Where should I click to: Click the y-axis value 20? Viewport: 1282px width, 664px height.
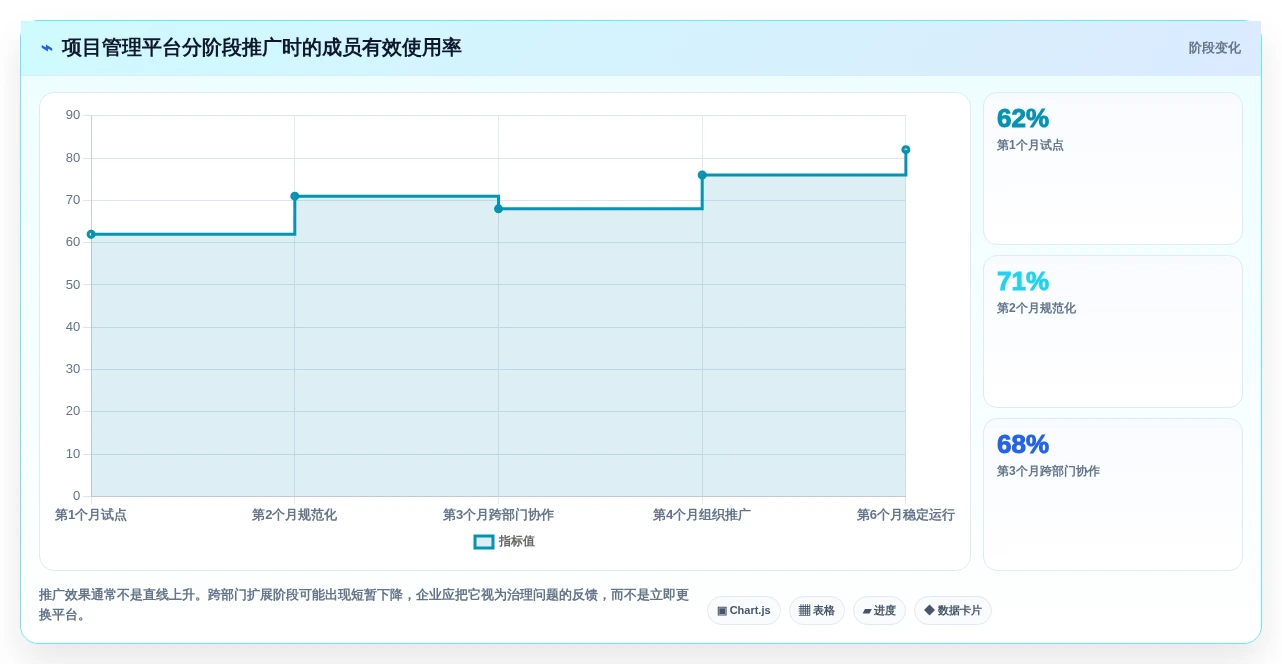(x=73, y=411)
